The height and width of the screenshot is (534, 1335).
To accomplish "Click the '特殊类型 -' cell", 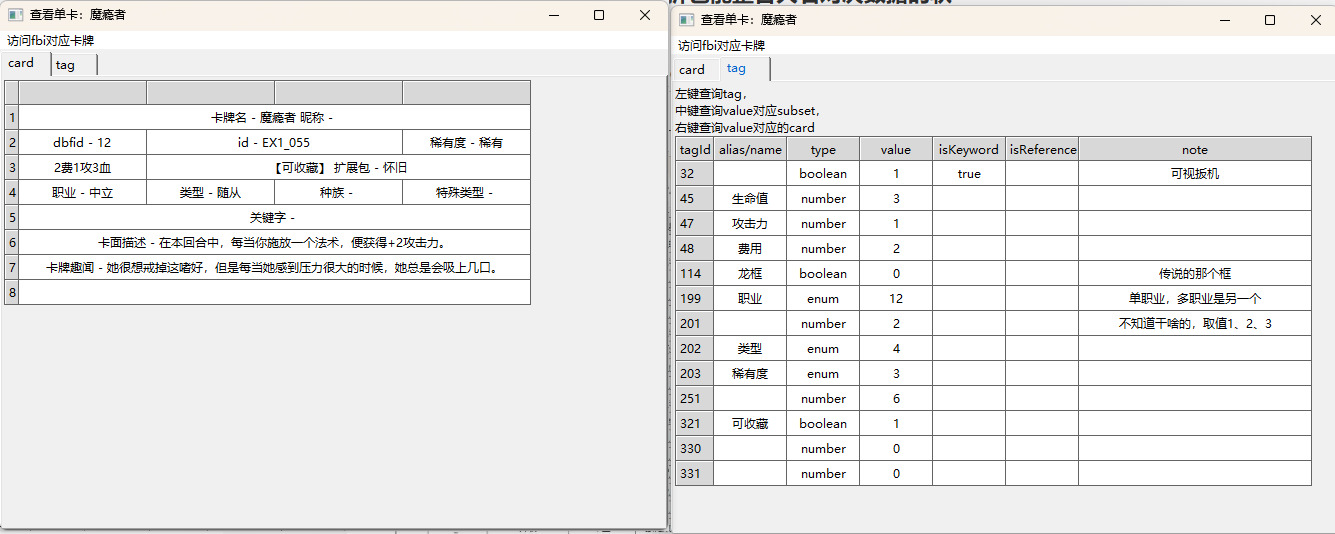I will pyautogui.click(x=466, y=193).
